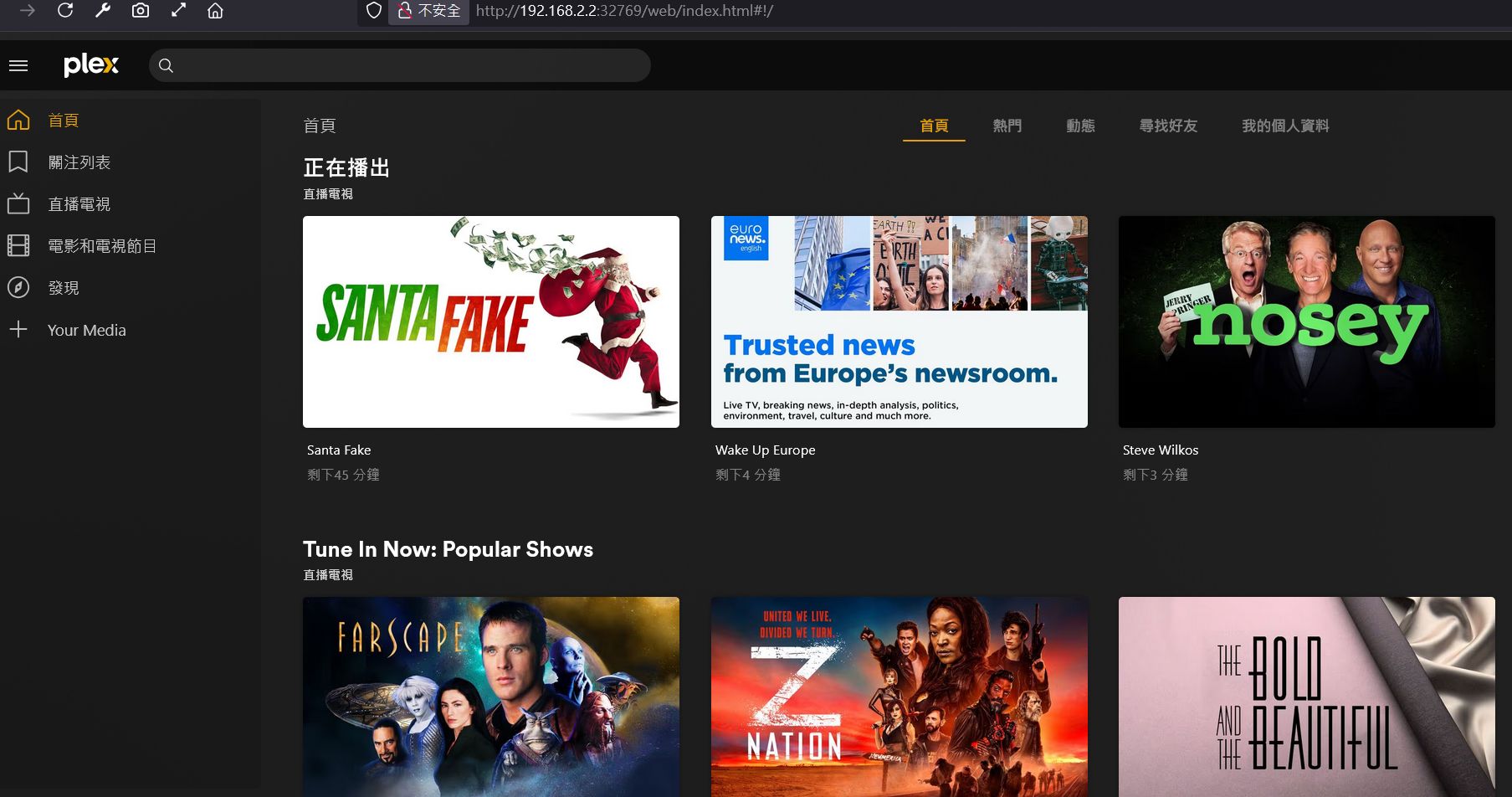Click the Plex logo
1512x797 pixels.
(91, 64)
